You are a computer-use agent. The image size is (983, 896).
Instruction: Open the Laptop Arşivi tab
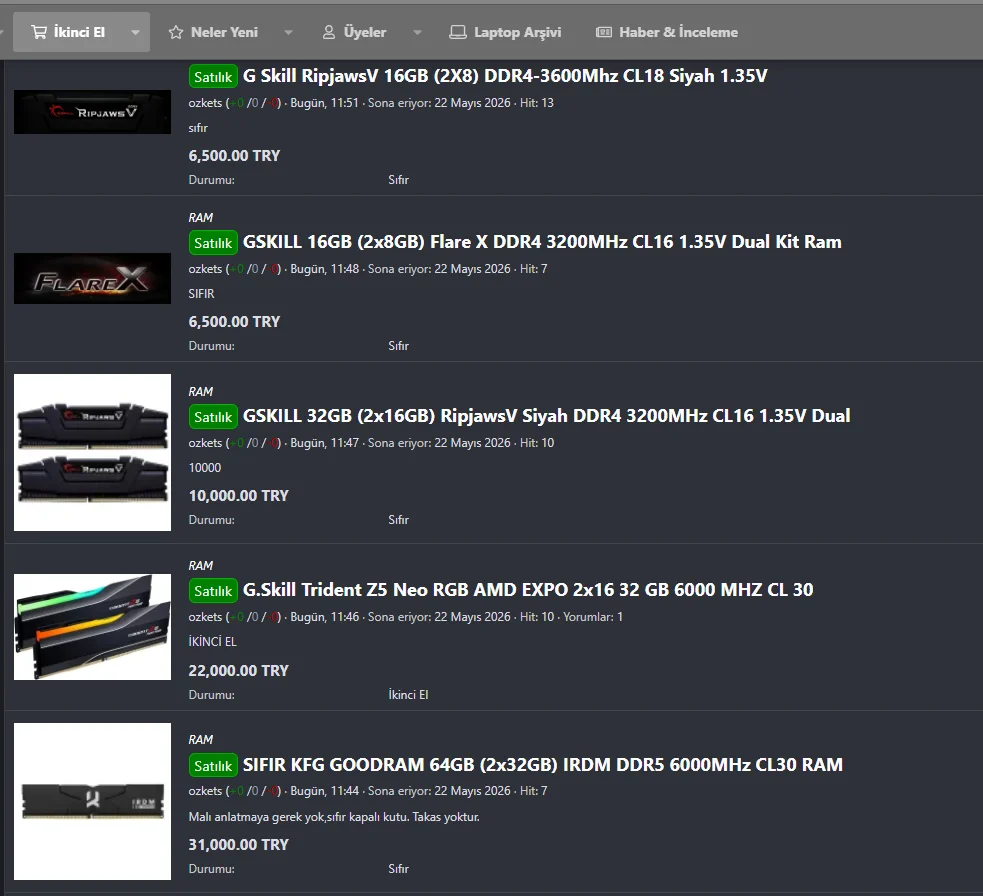tap(517, 32)
